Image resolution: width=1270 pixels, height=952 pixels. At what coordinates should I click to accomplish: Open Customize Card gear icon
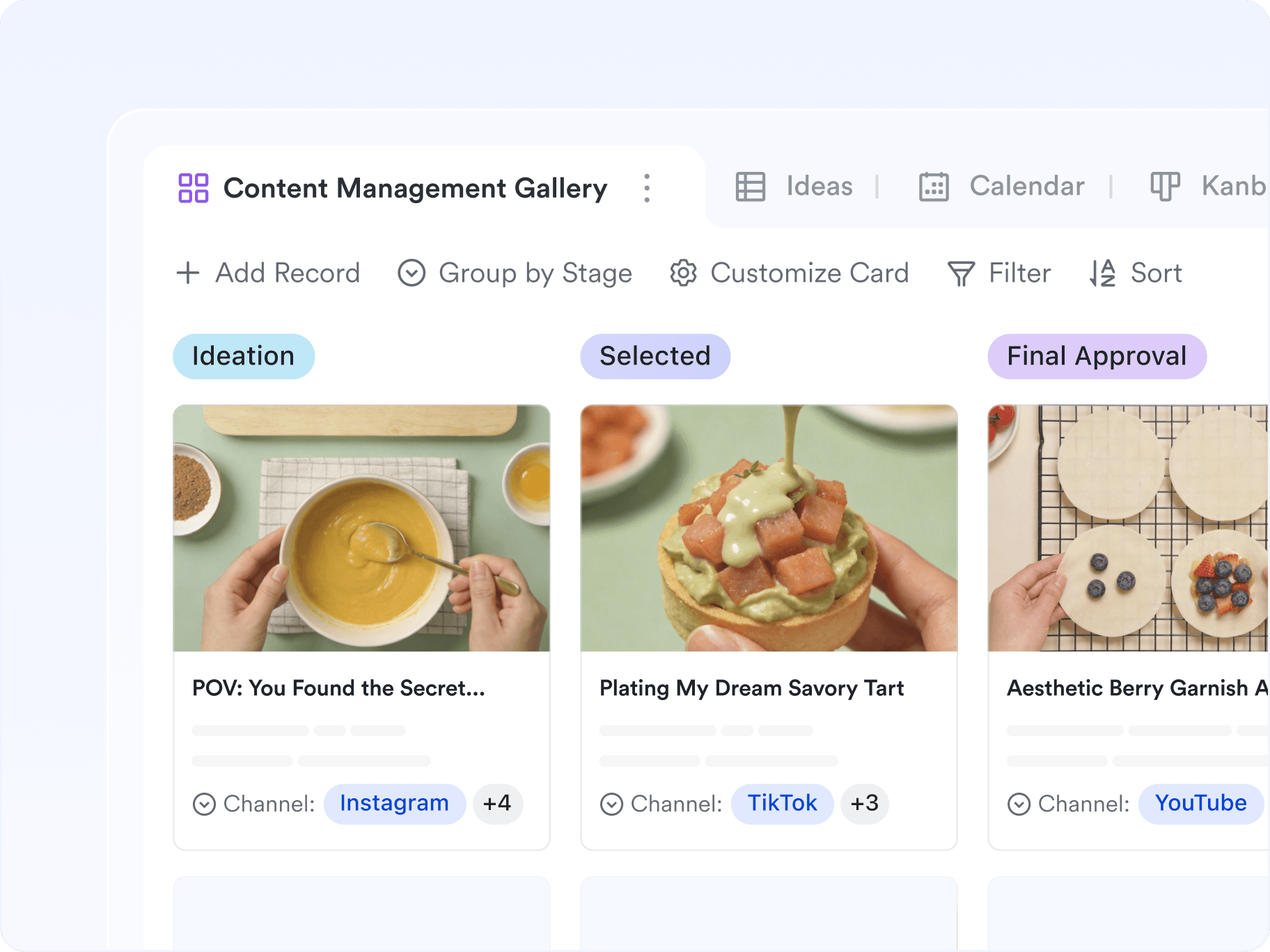point(683,273)
